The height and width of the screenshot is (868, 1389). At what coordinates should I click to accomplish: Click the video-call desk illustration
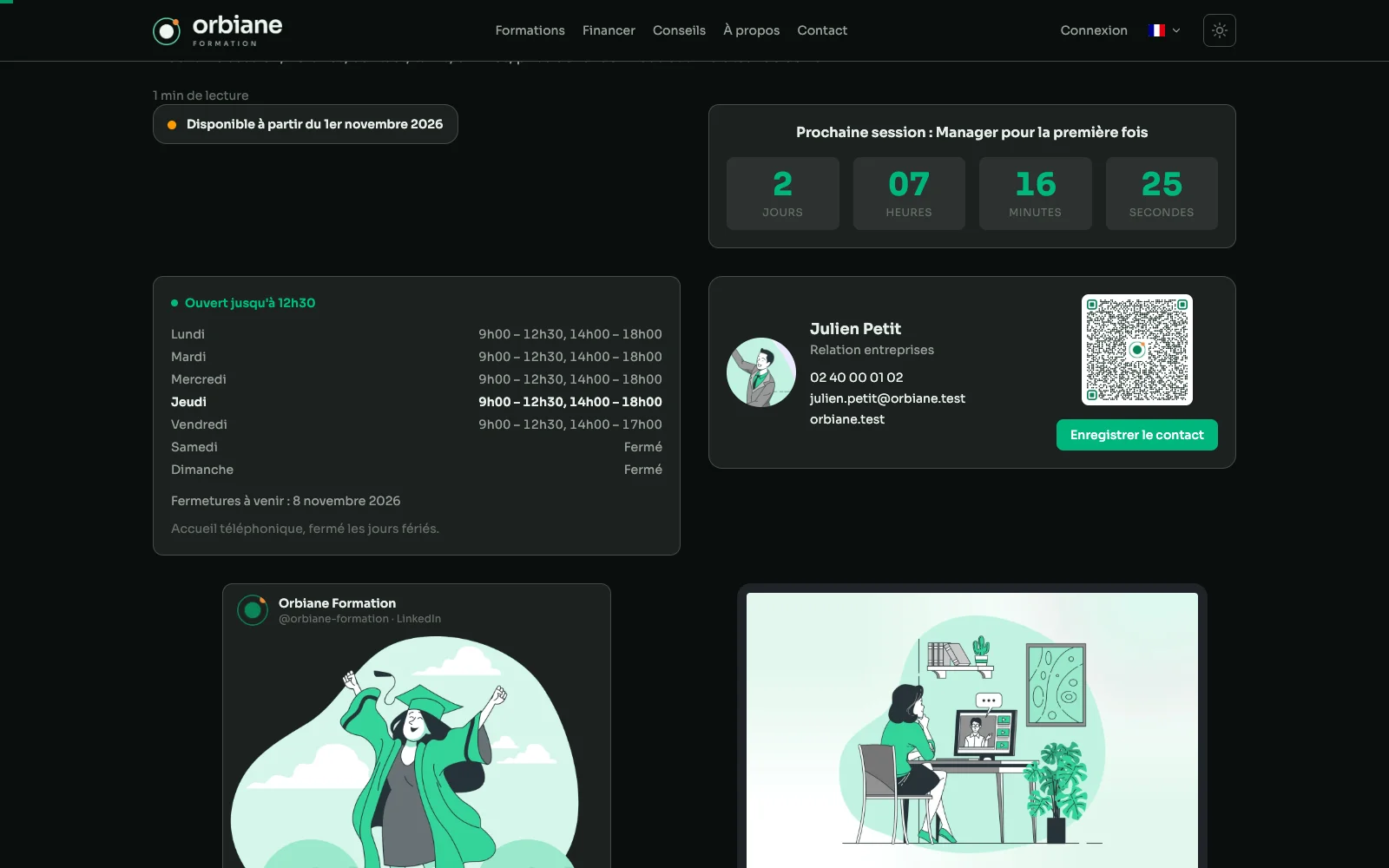pos(972,730)
